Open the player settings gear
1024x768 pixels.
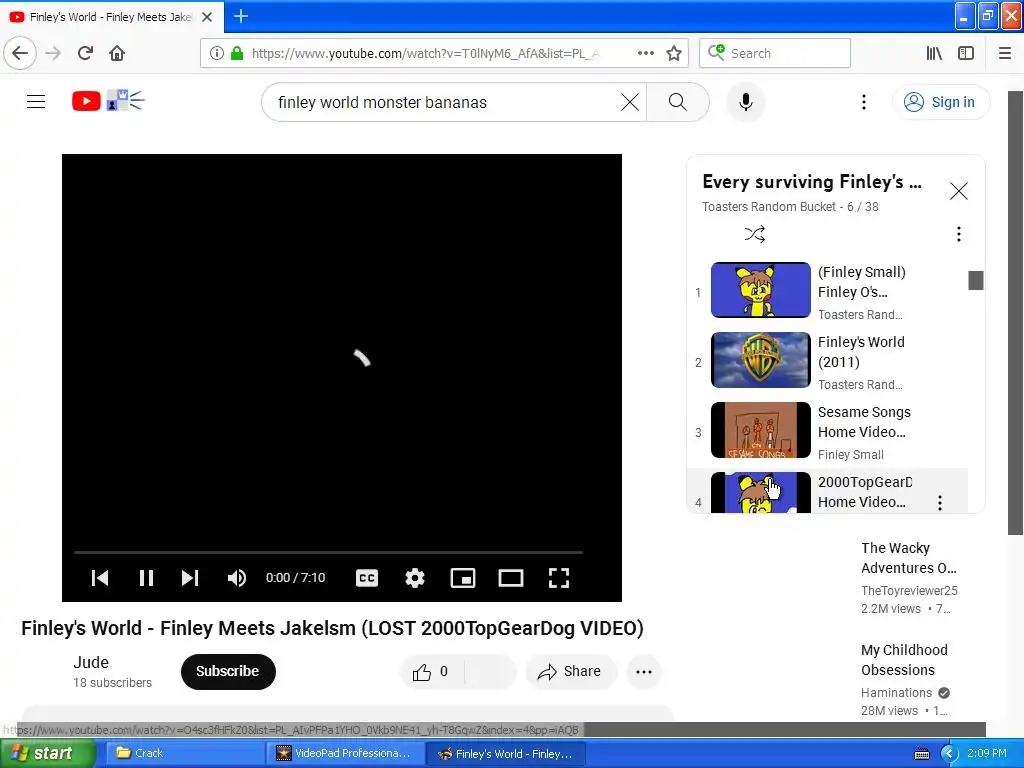click(415, 578)
